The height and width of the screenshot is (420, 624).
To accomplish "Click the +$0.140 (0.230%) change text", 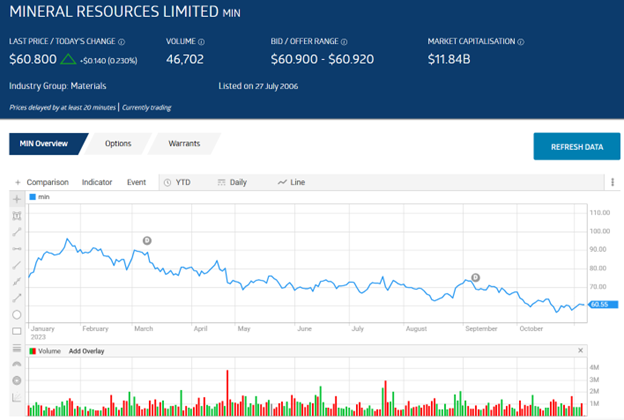I will [x=109, y=61].
